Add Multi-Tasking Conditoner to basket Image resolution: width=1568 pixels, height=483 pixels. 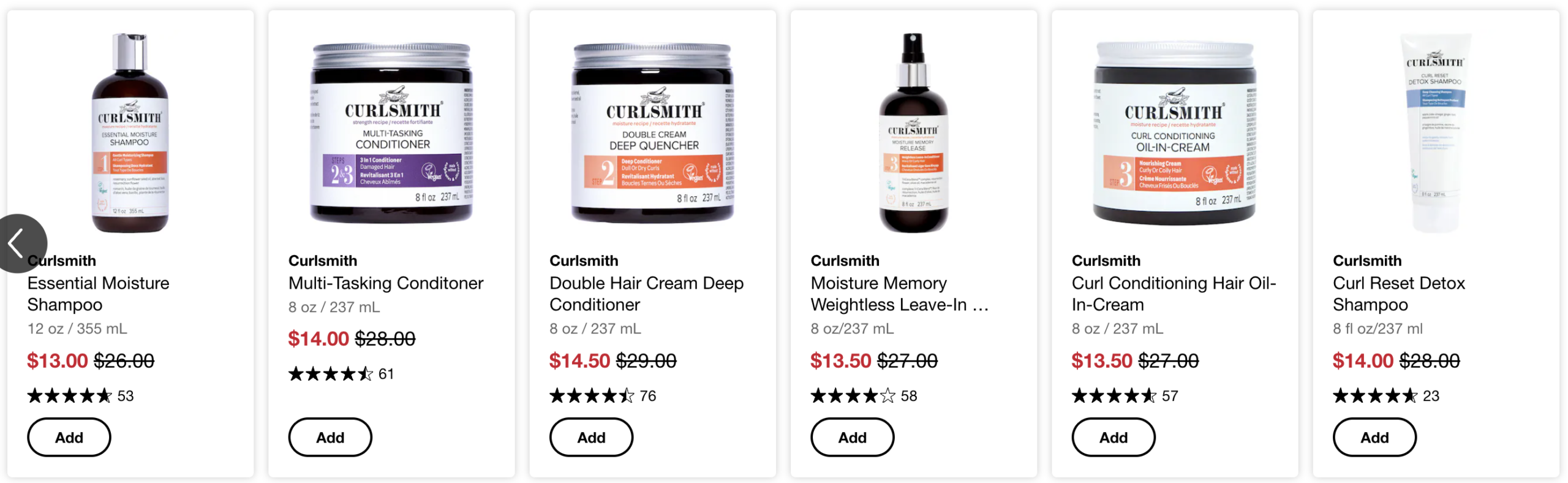[x=330, y=438]
